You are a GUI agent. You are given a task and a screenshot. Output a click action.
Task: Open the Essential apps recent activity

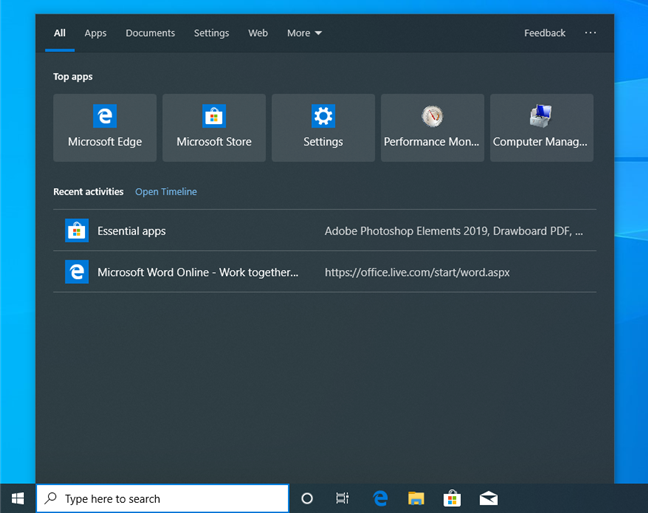click(x=325, y=230)
